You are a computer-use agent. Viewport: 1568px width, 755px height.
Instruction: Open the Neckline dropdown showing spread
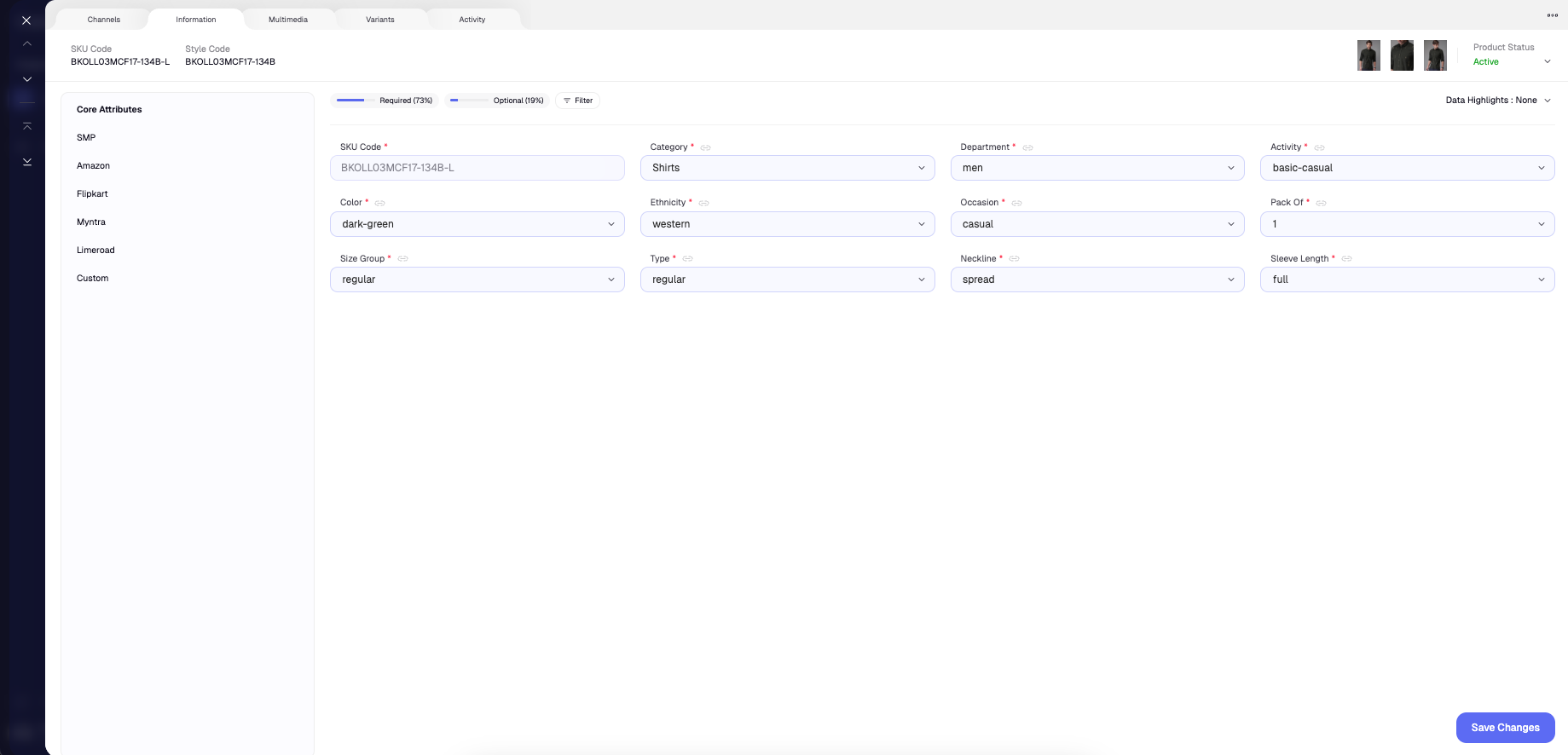1096,280
